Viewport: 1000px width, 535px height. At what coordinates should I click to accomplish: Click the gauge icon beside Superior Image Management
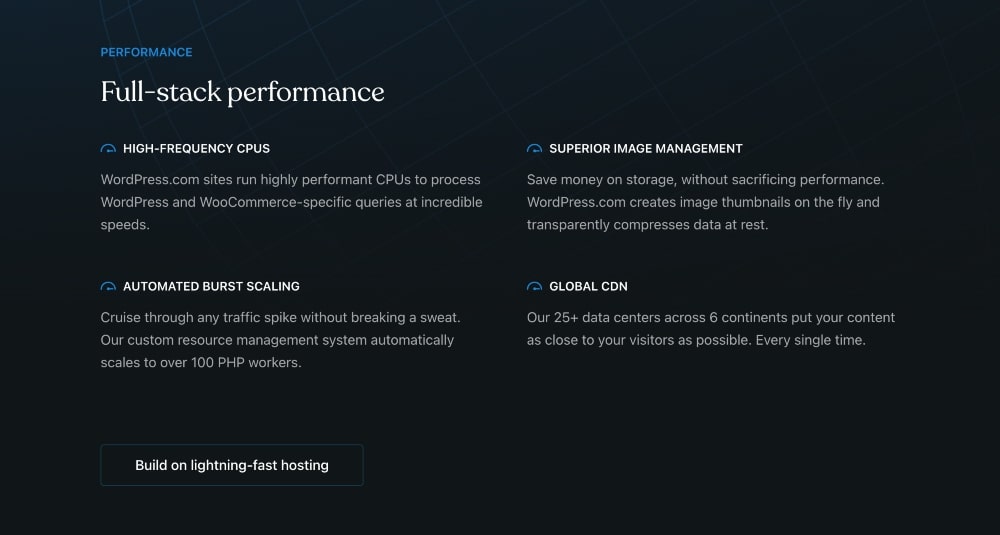click(x=534, y=149)
